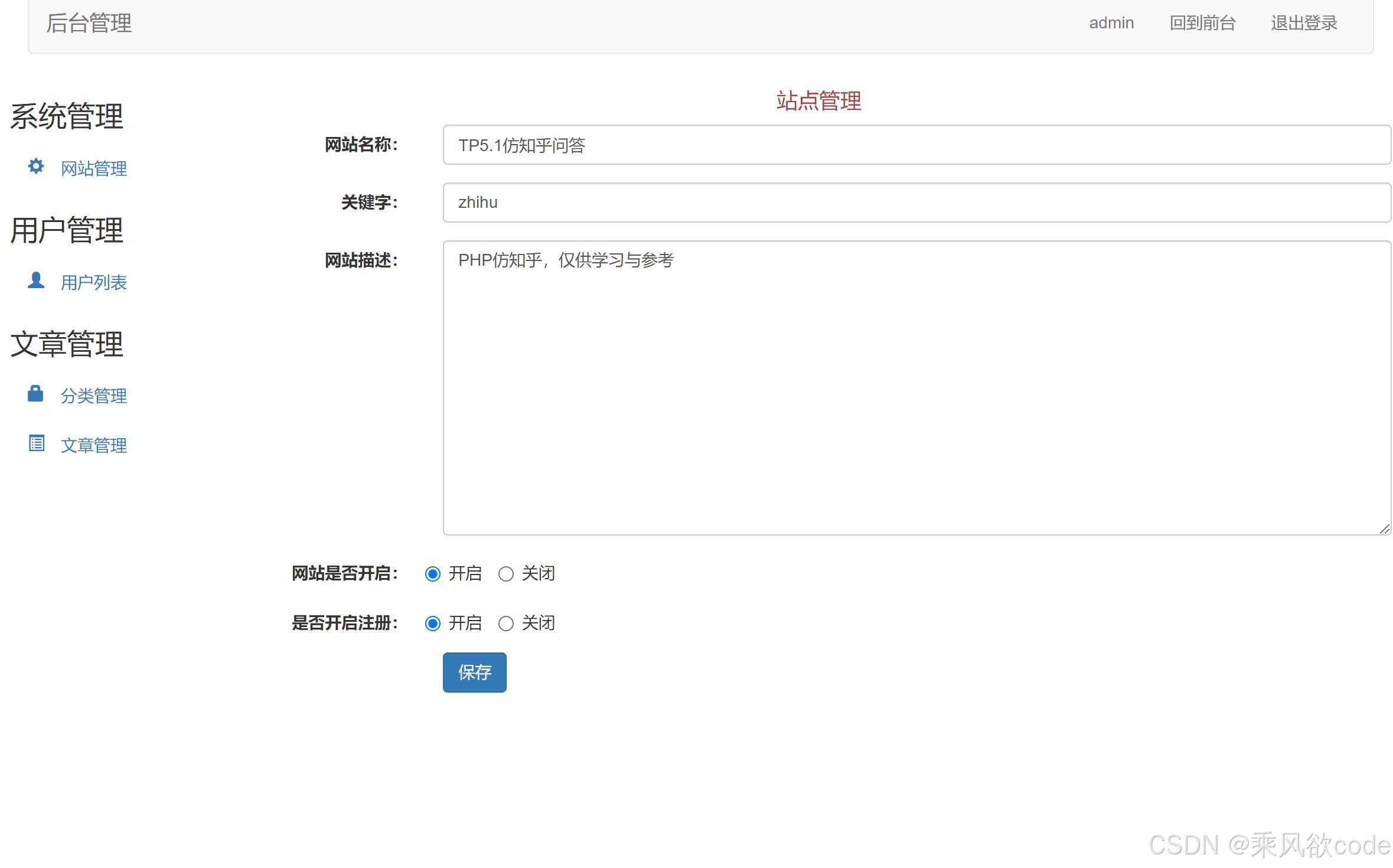Select 开启 for 是否开启注册

433,623
